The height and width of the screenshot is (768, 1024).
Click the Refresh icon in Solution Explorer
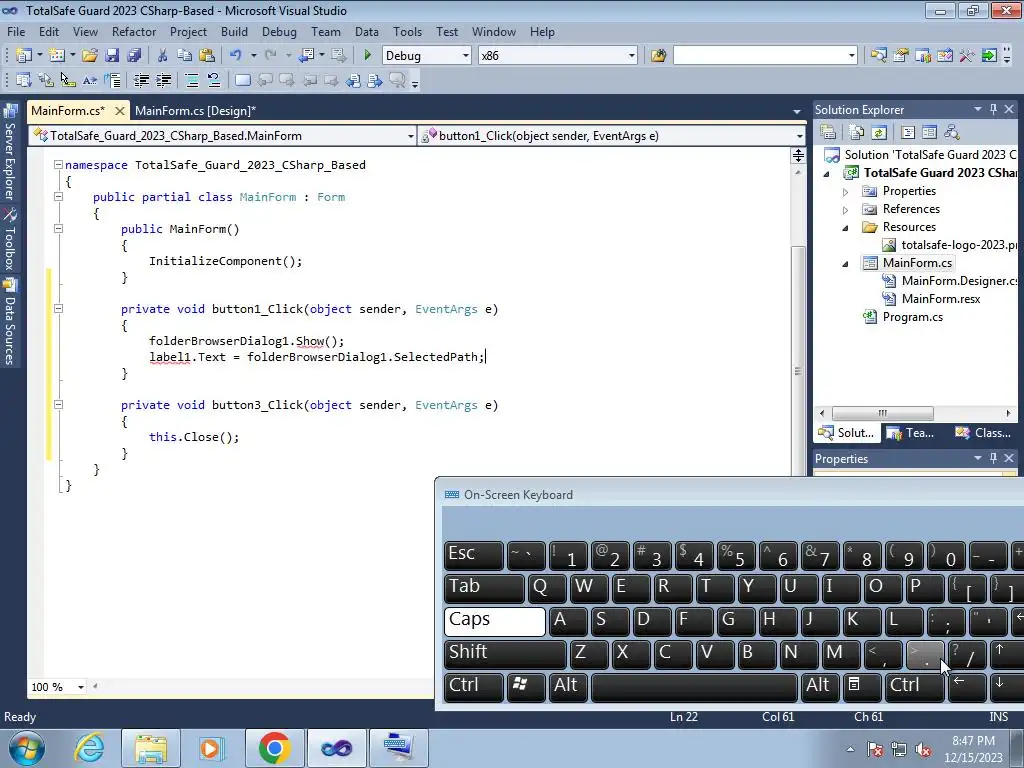coord(879,133)
